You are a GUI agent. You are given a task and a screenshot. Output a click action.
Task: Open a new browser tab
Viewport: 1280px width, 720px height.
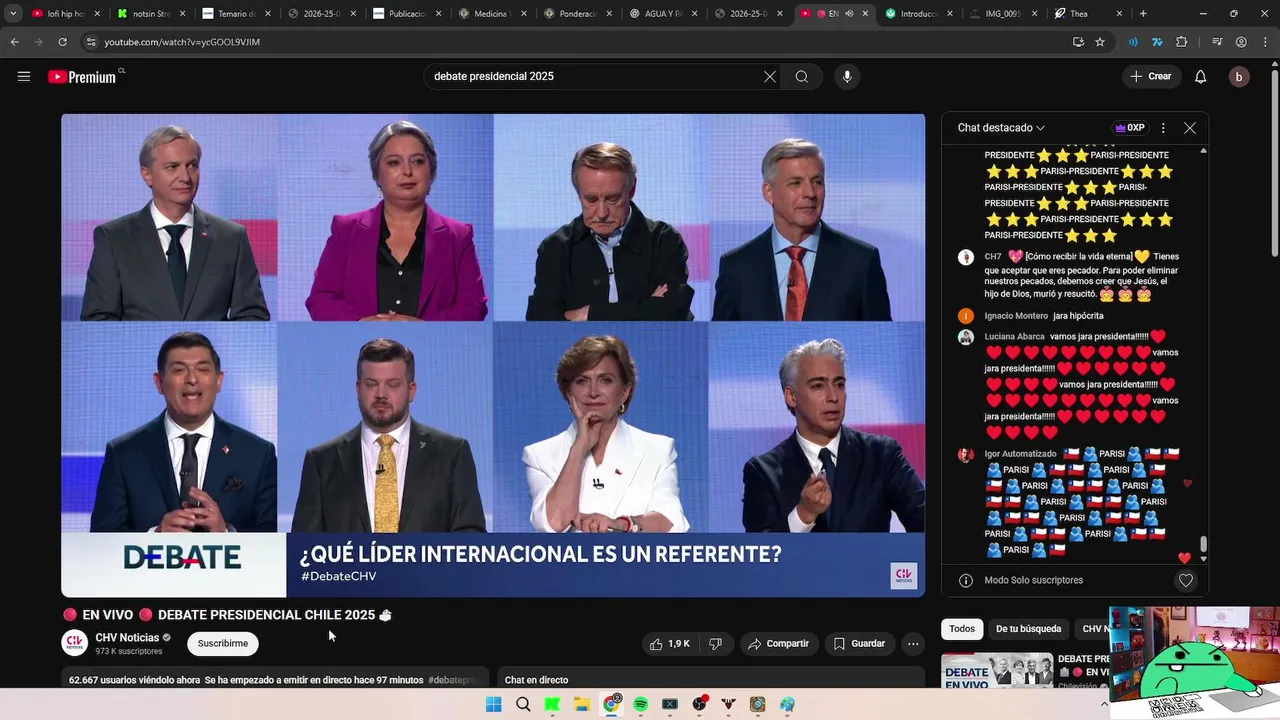(x=1143, y=14)
